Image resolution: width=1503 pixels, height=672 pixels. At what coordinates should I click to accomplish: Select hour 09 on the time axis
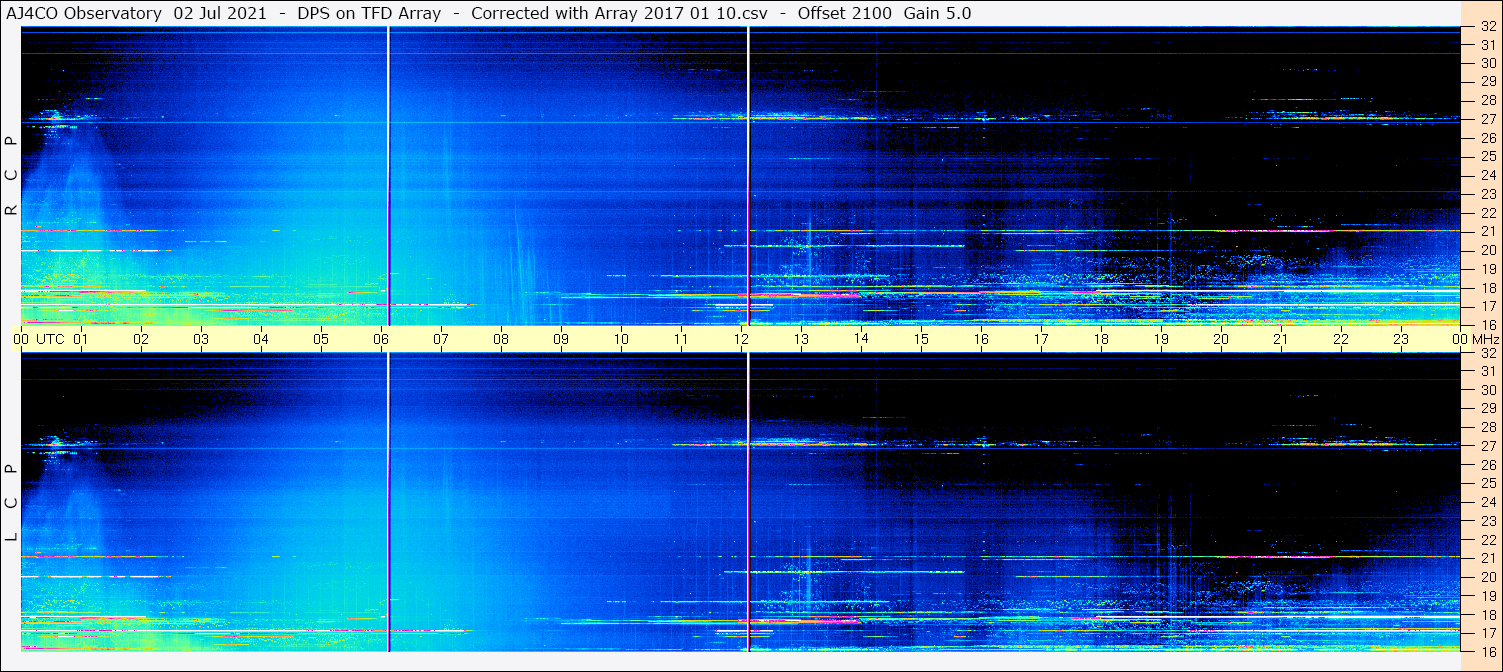point(561,339)
